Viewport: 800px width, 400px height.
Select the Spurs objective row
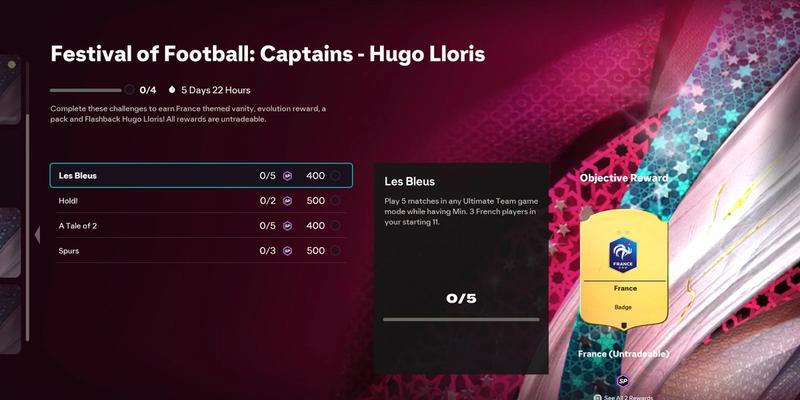click(x=201, y=251)
